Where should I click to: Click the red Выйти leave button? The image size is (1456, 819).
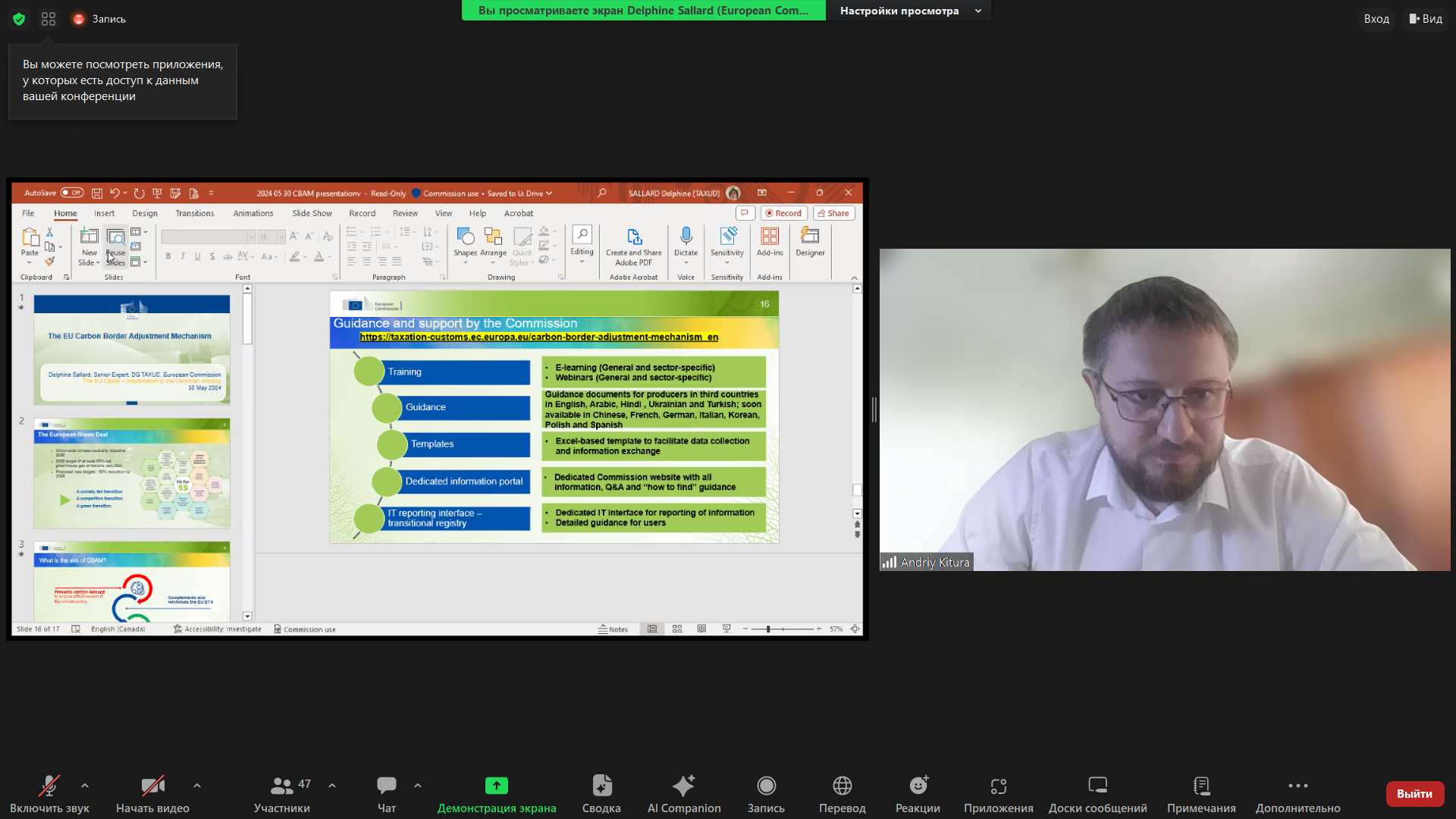click(x=1414, y=793)
